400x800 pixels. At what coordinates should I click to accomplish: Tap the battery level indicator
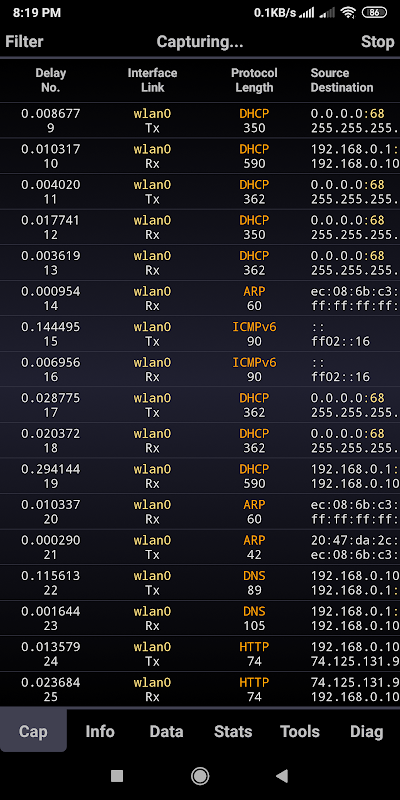[x=374, y=13]
